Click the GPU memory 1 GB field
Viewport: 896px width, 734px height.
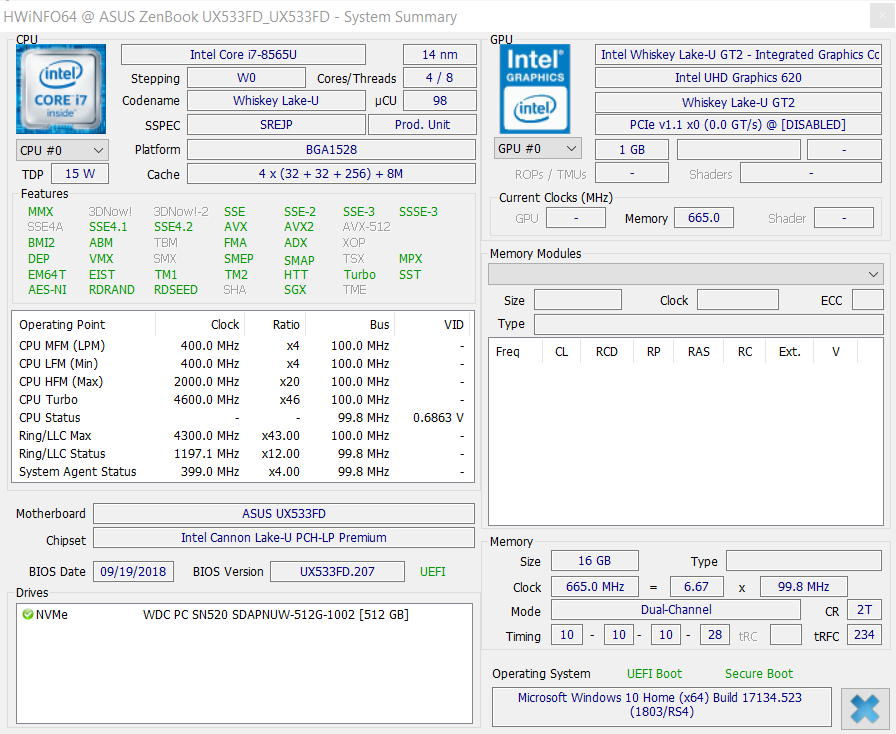click(632, 150)
